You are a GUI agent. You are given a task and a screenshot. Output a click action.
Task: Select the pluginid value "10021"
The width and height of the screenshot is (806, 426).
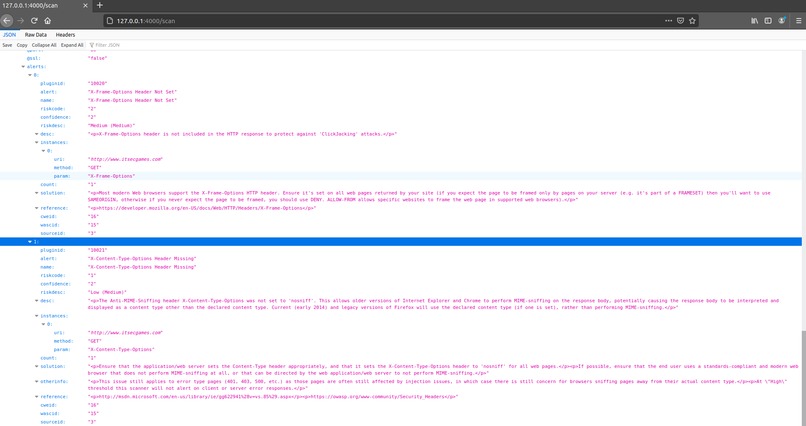coord(97,250)
